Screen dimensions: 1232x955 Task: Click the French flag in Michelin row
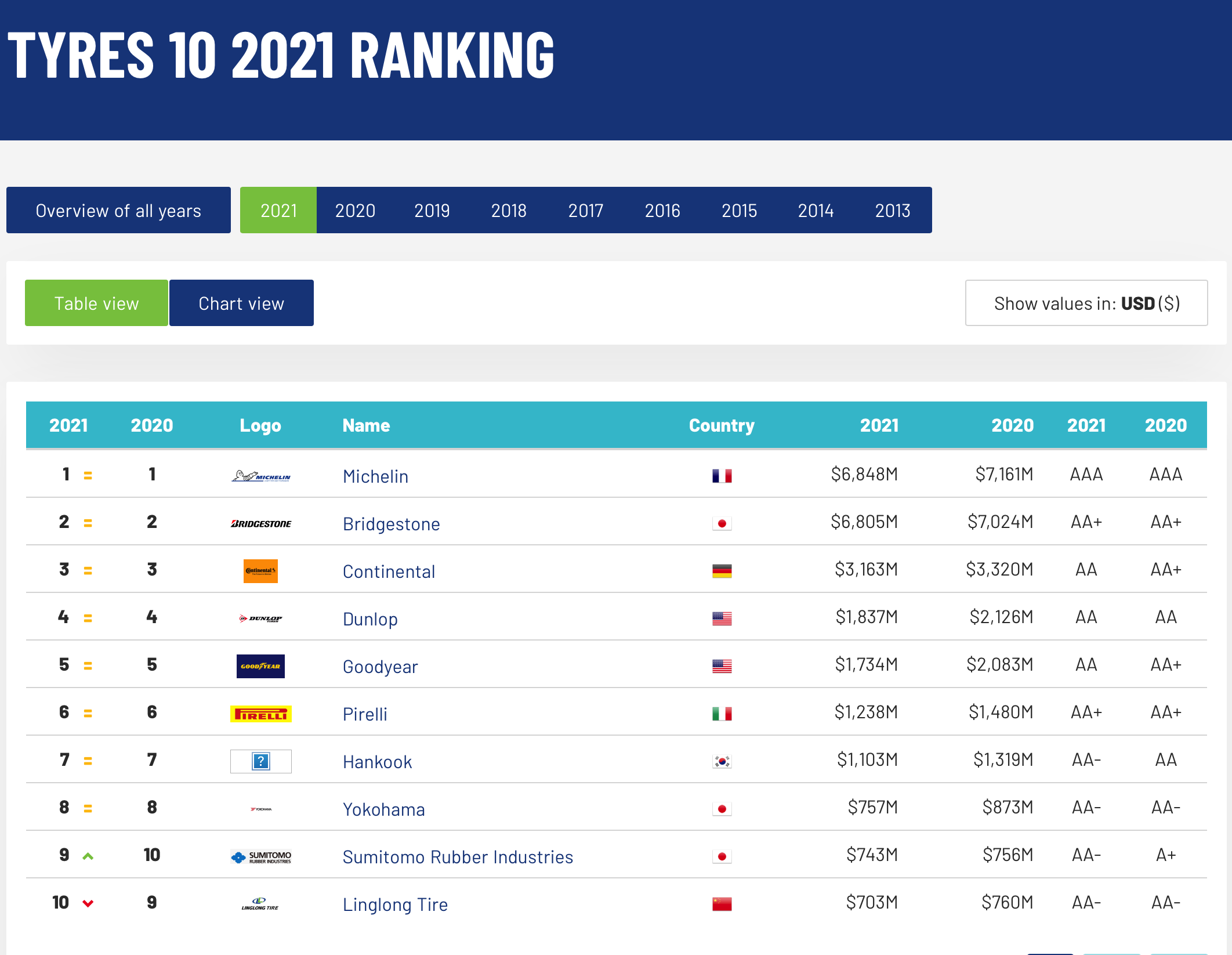tap(722, 476)
